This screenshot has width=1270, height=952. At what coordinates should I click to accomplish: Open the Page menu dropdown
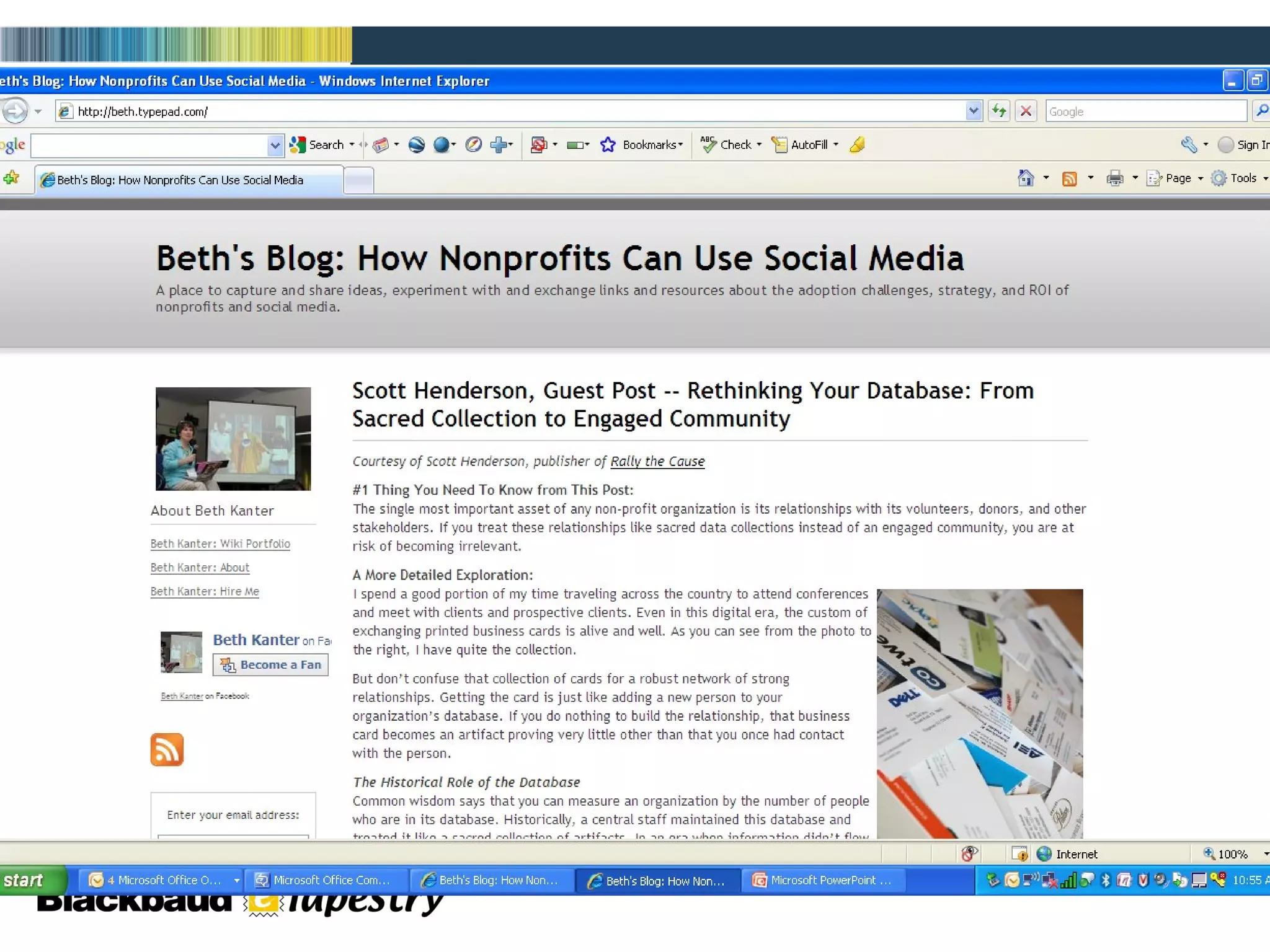[x=1176, y=178]
